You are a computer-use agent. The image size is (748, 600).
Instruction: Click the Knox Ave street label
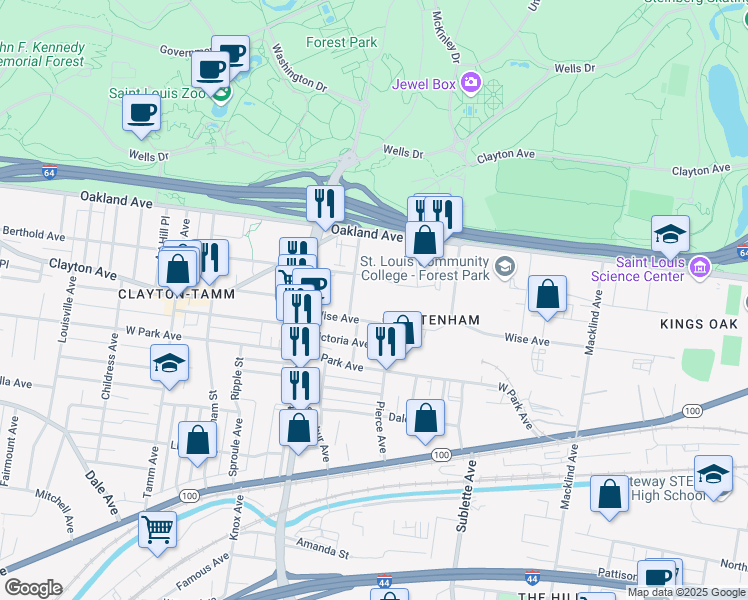pyautogui.click(x=237, y=518)
